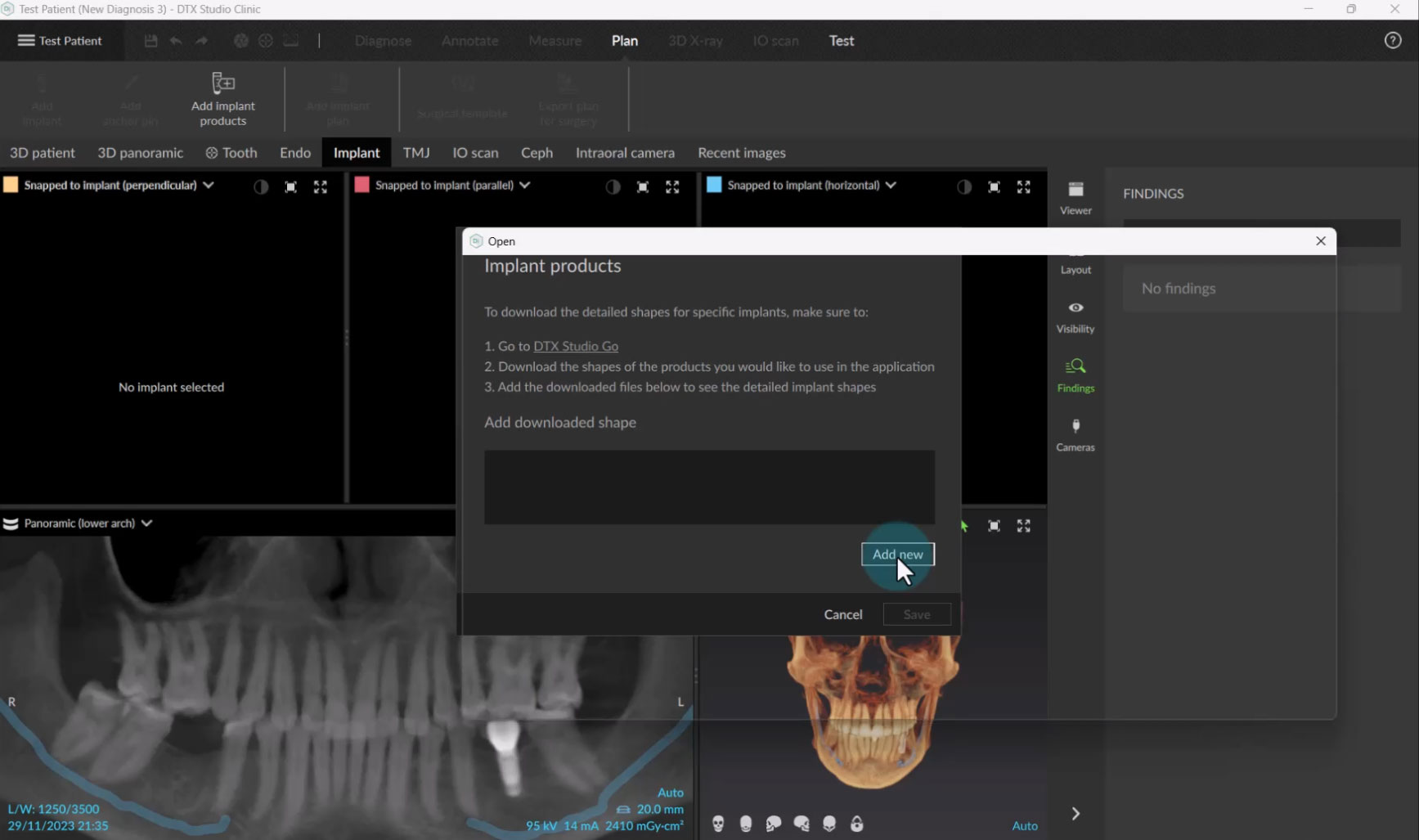1419x840 pixels.
Task: Open the 3D X-ray ribbon tab
Action: click(695, 41)
